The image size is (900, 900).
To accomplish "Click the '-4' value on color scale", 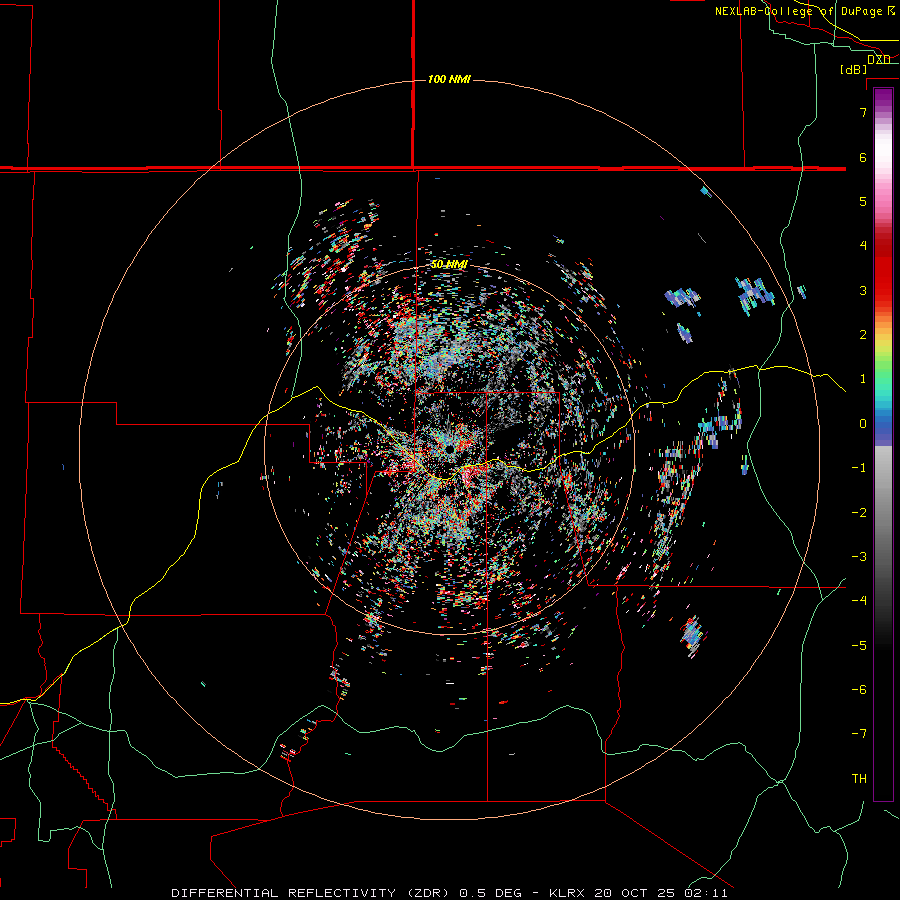I will click(x=859, y=601).
